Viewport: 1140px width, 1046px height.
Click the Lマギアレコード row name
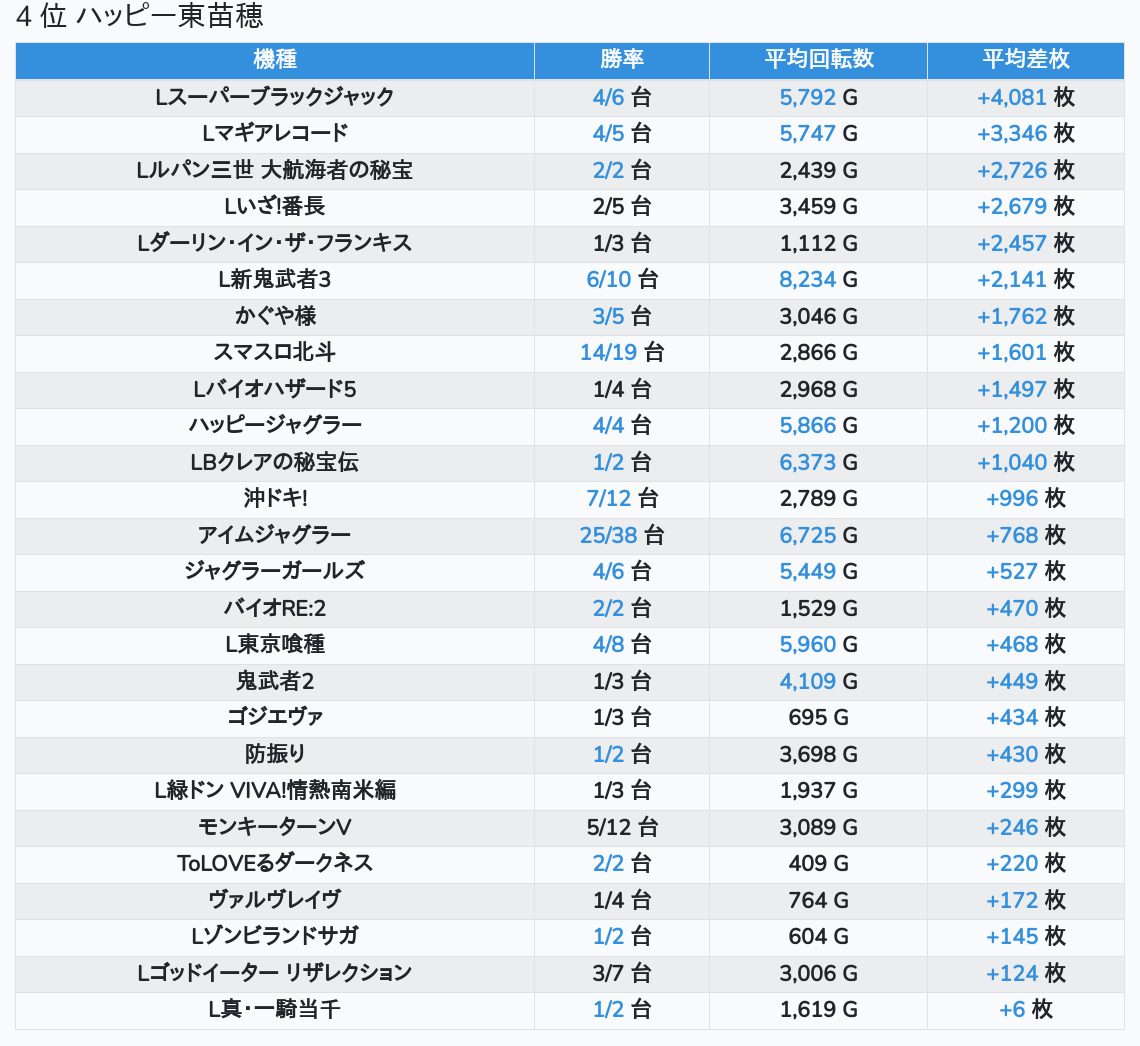click(x=275, y=134)
